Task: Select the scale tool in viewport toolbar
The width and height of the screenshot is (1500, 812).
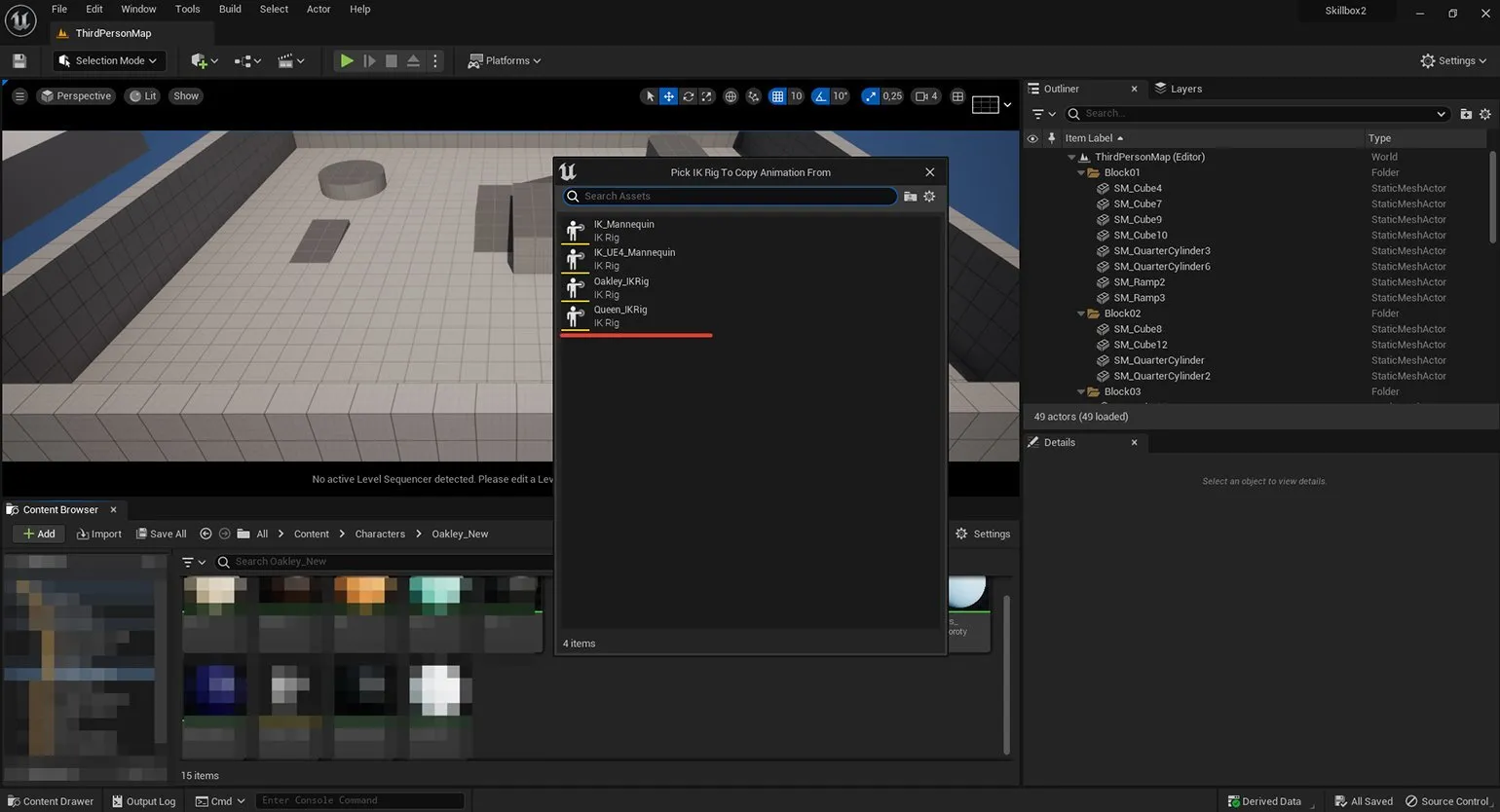Action: (x=707, y=96)
